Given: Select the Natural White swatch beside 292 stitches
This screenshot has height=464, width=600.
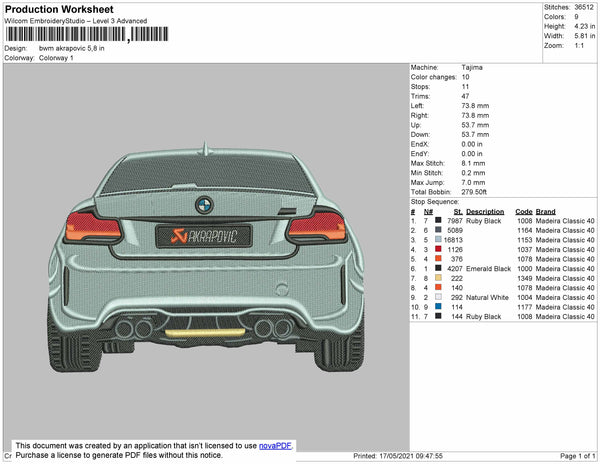Looking at the screenshot, I should click(x=438, y=297).
